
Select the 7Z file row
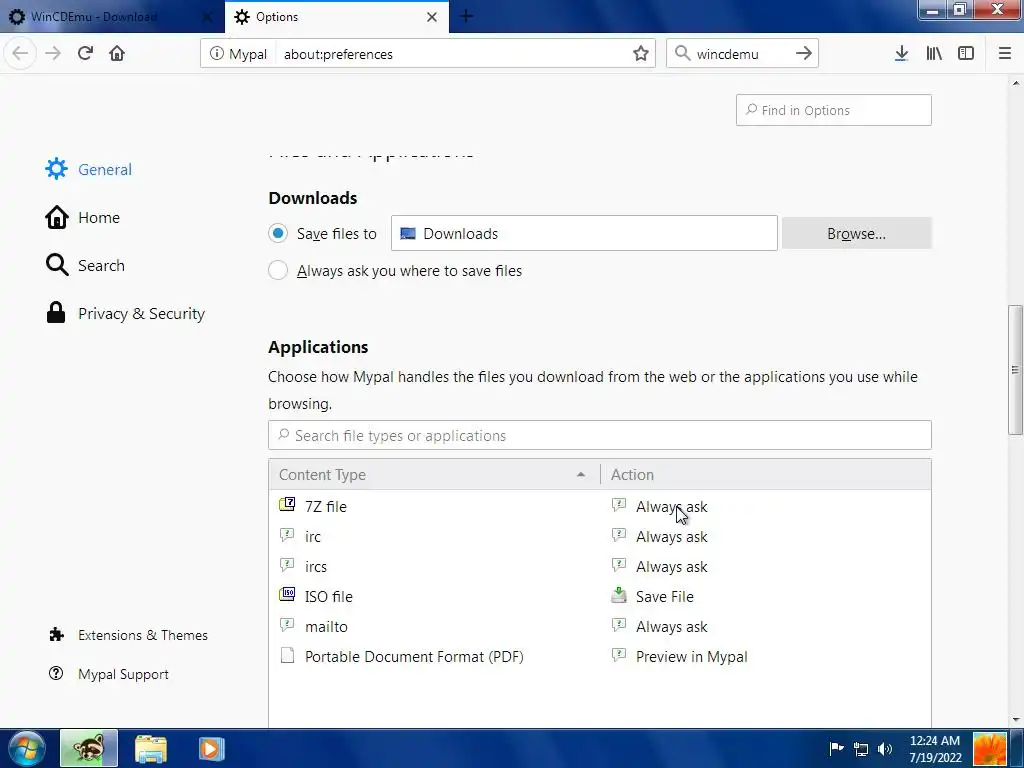click(x=600, y=506)
